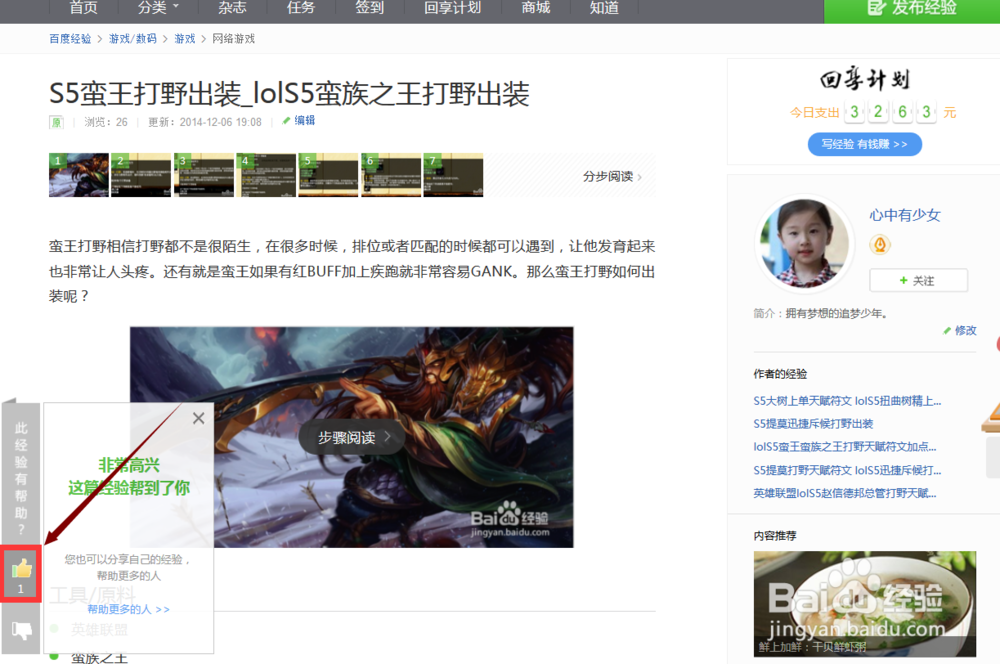
Task: Click step thumbnail 3 in the preview strip
Action: 203,174
